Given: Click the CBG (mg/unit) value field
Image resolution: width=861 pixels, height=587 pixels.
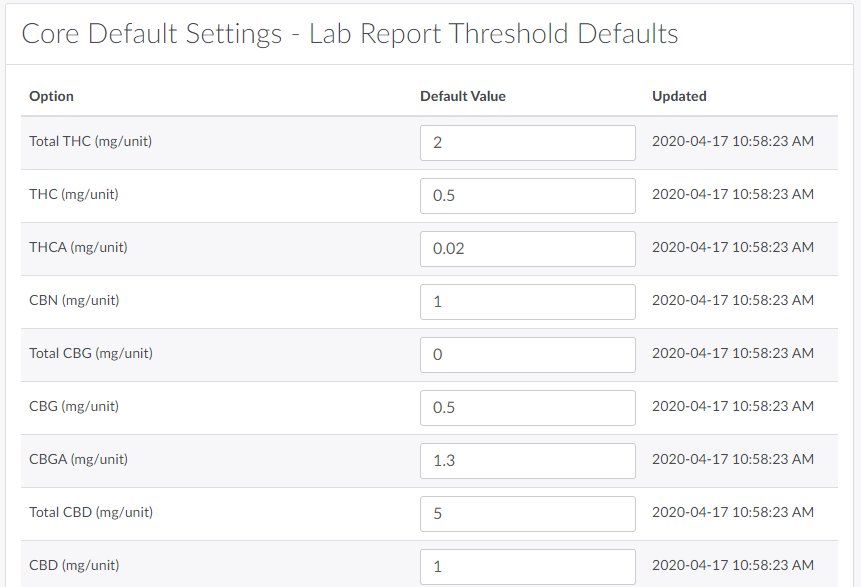Looking at the screenshot, I should click(527, 407).
